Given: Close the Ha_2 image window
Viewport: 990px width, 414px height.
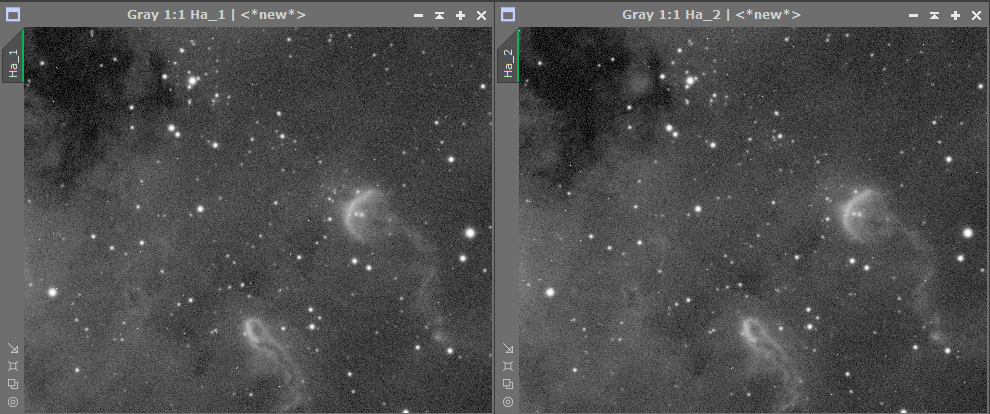Looking at the screenshot, I should pyautogui.click(x=976, y=15).
